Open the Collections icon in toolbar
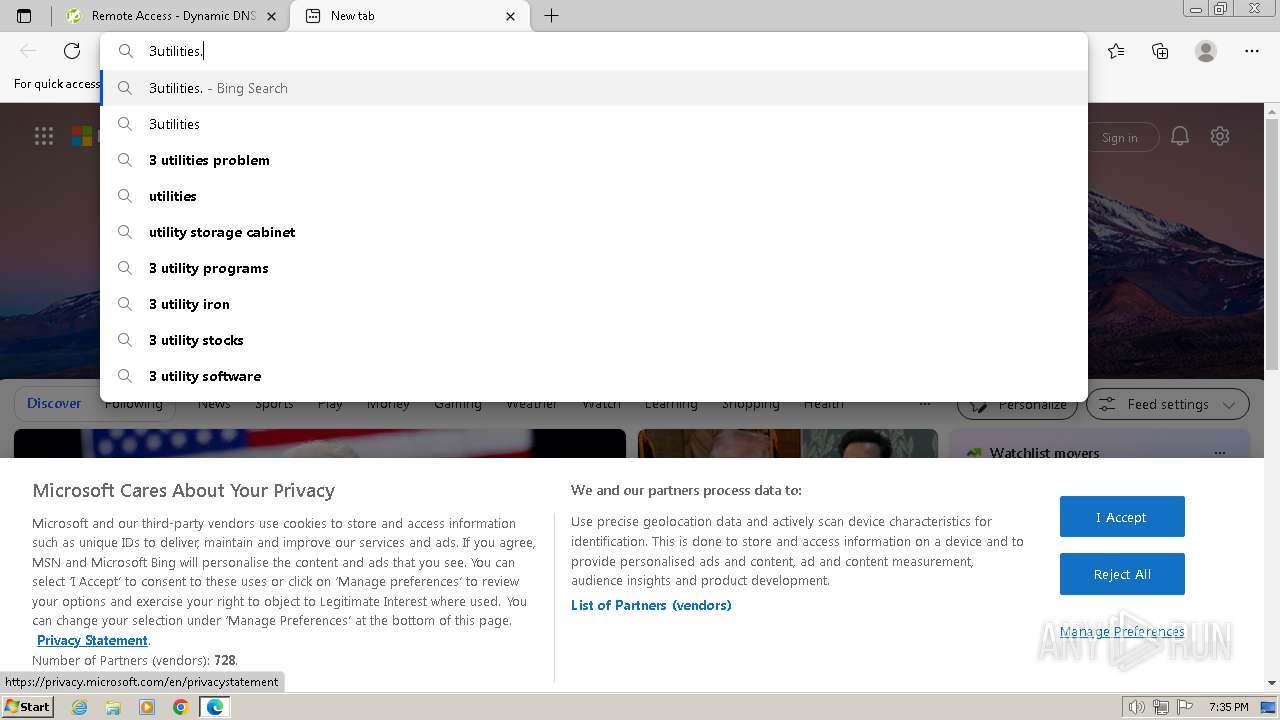This screenshot has width=1280, height=720. point(1160,51)
